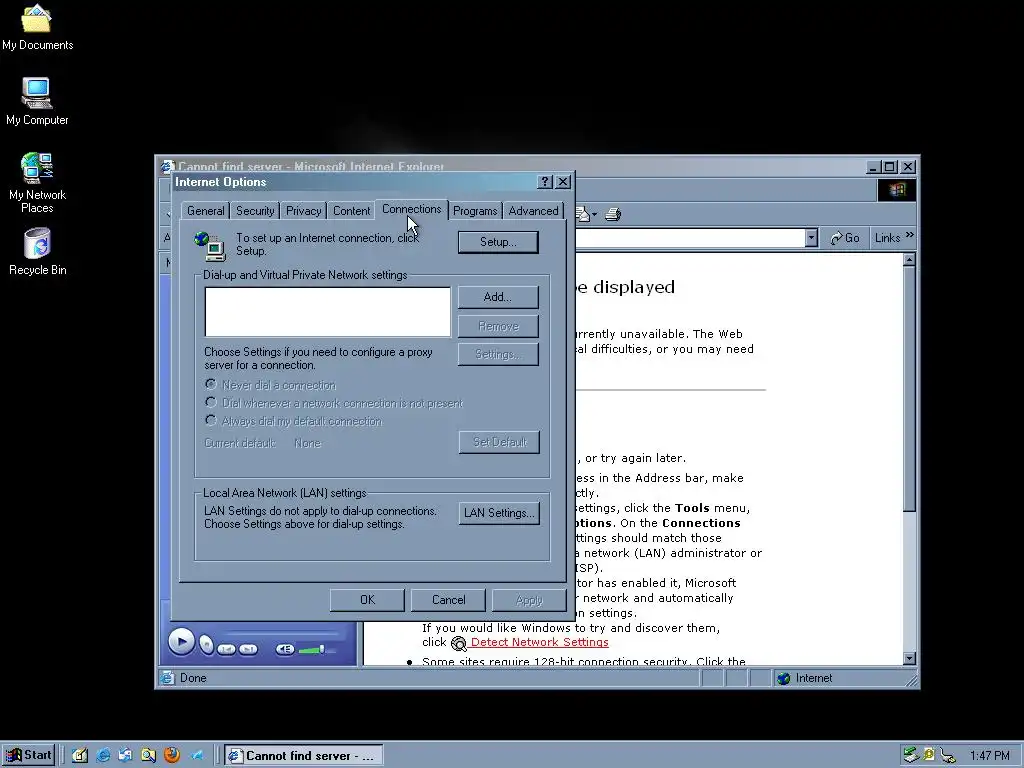Click Cannot find server taskbar button

pos(304,756)
